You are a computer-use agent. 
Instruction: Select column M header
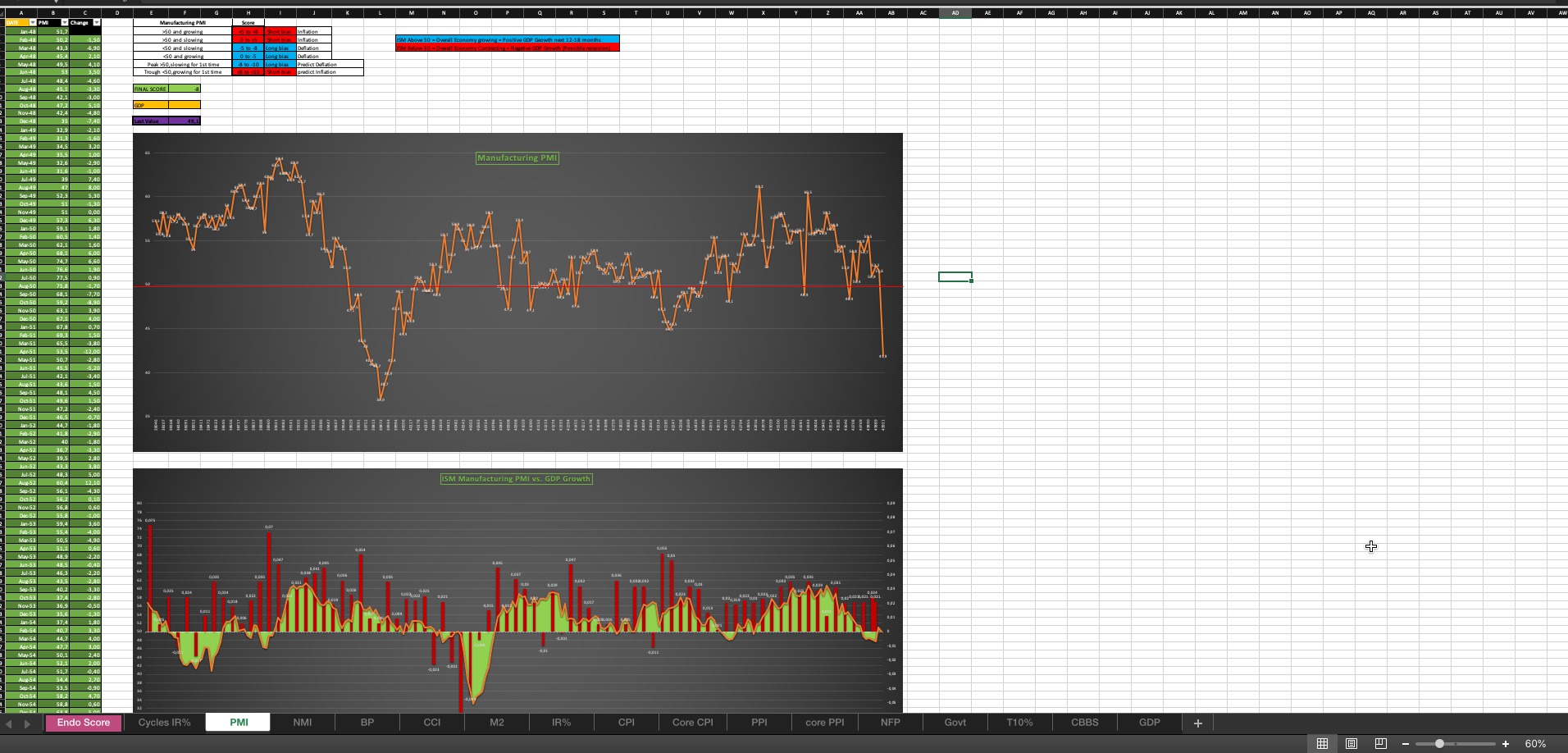(x=412, y=13)
